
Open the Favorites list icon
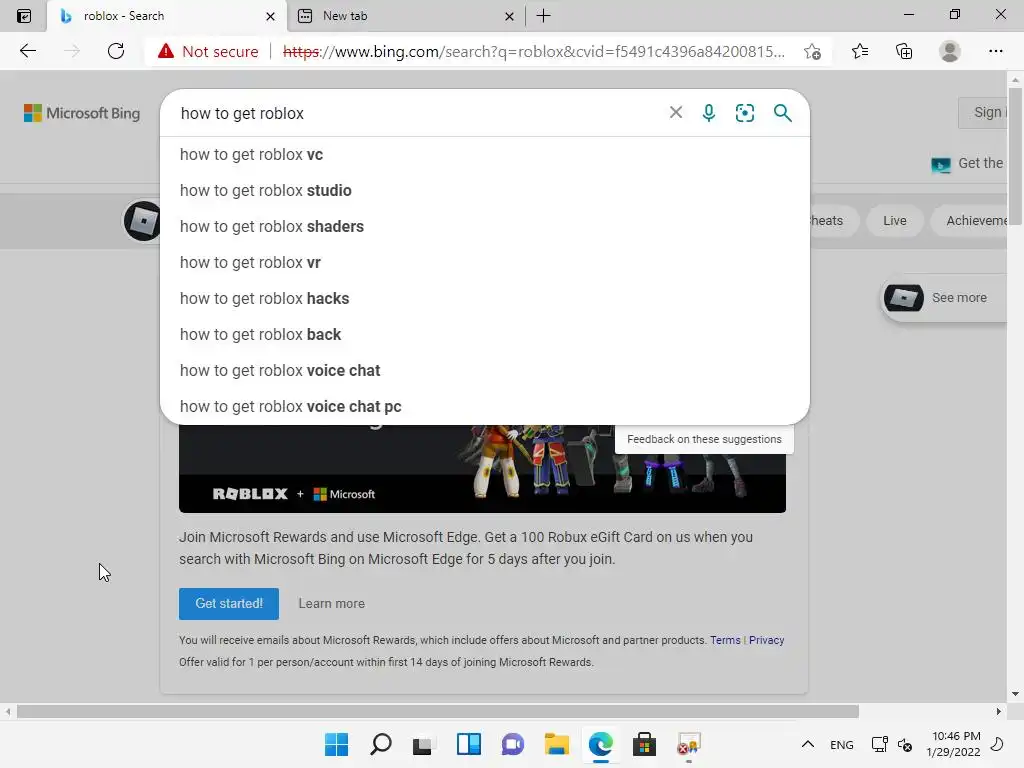(860, 51)
